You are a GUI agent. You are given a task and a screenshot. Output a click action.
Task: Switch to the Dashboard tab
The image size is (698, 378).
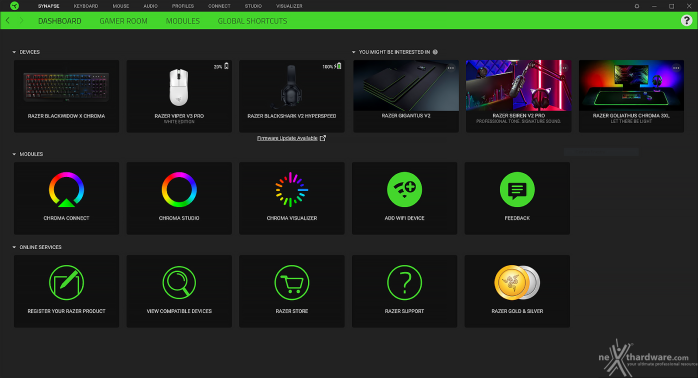(60, 21)
